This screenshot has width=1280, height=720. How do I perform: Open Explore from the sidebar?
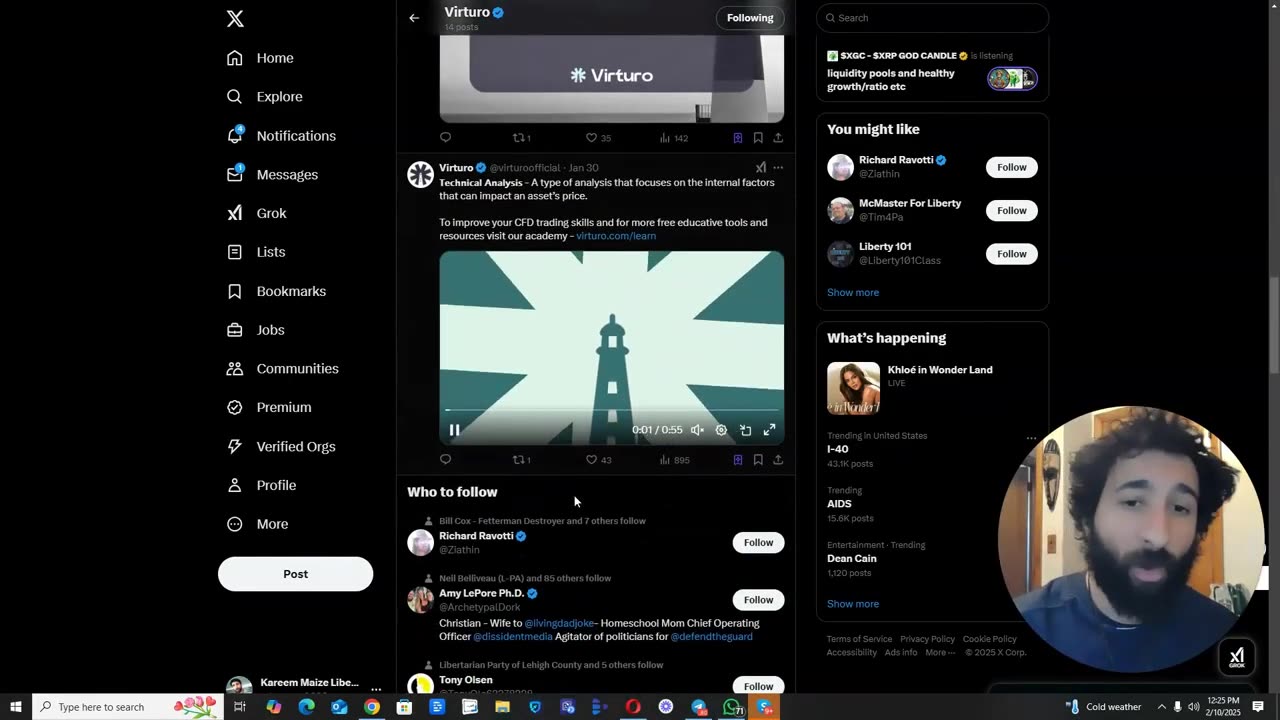click(265, 97)
